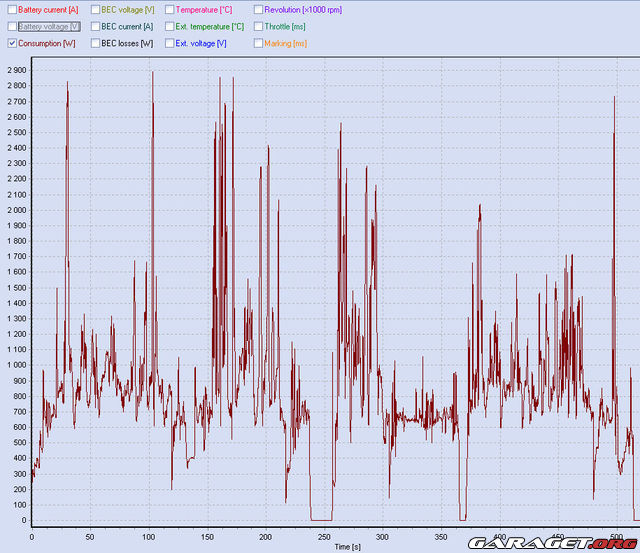This screenshot has width=640, height=553.
Task: Check the Throttle [ms] option
Action: 258,26
